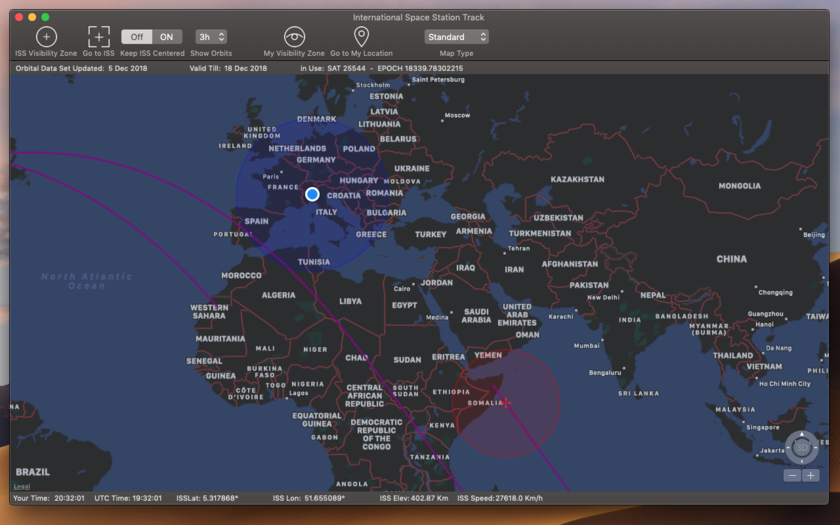Zoom out with the minus button
This screenshot has height=525, width=840.
pos(792,475)
